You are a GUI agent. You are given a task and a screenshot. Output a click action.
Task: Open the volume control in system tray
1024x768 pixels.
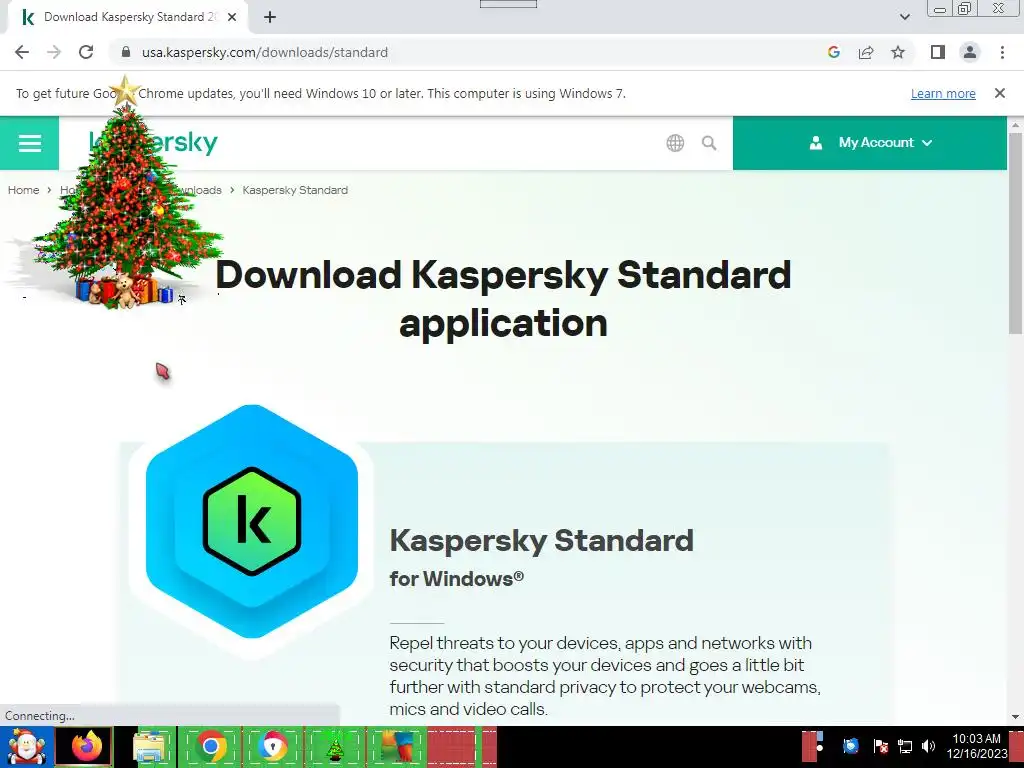point(928,746)
